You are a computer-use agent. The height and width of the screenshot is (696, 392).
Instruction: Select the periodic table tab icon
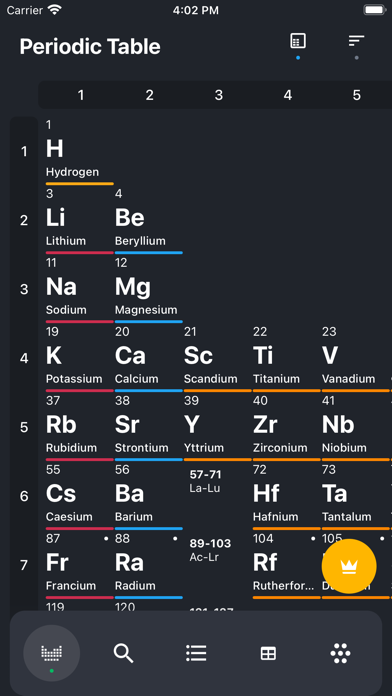51,653
